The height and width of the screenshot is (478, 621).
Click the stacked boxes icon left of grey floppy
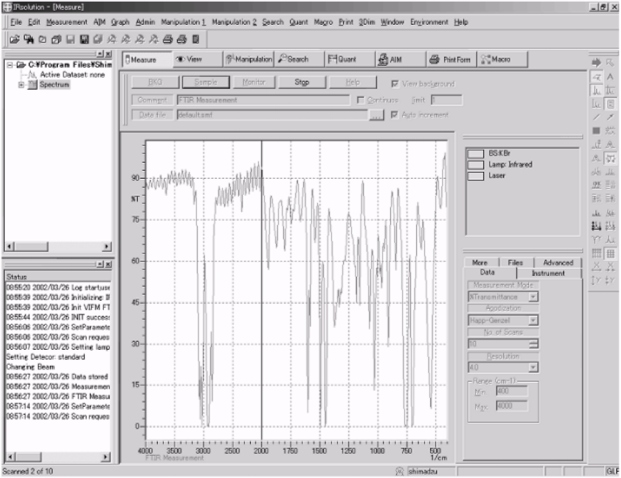(x=56, y=39)
